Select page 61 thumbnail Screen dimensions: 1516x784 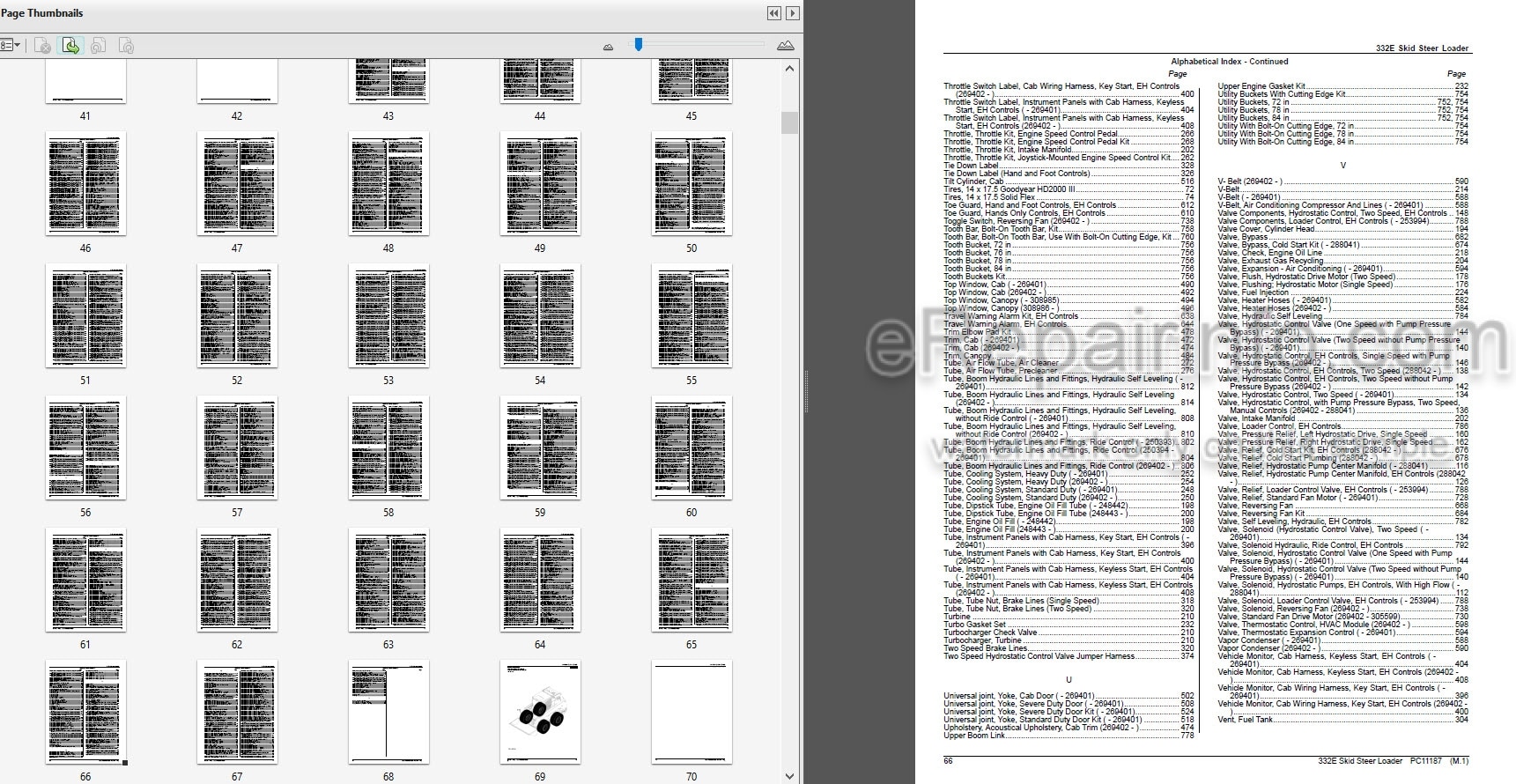click(85, 580)
